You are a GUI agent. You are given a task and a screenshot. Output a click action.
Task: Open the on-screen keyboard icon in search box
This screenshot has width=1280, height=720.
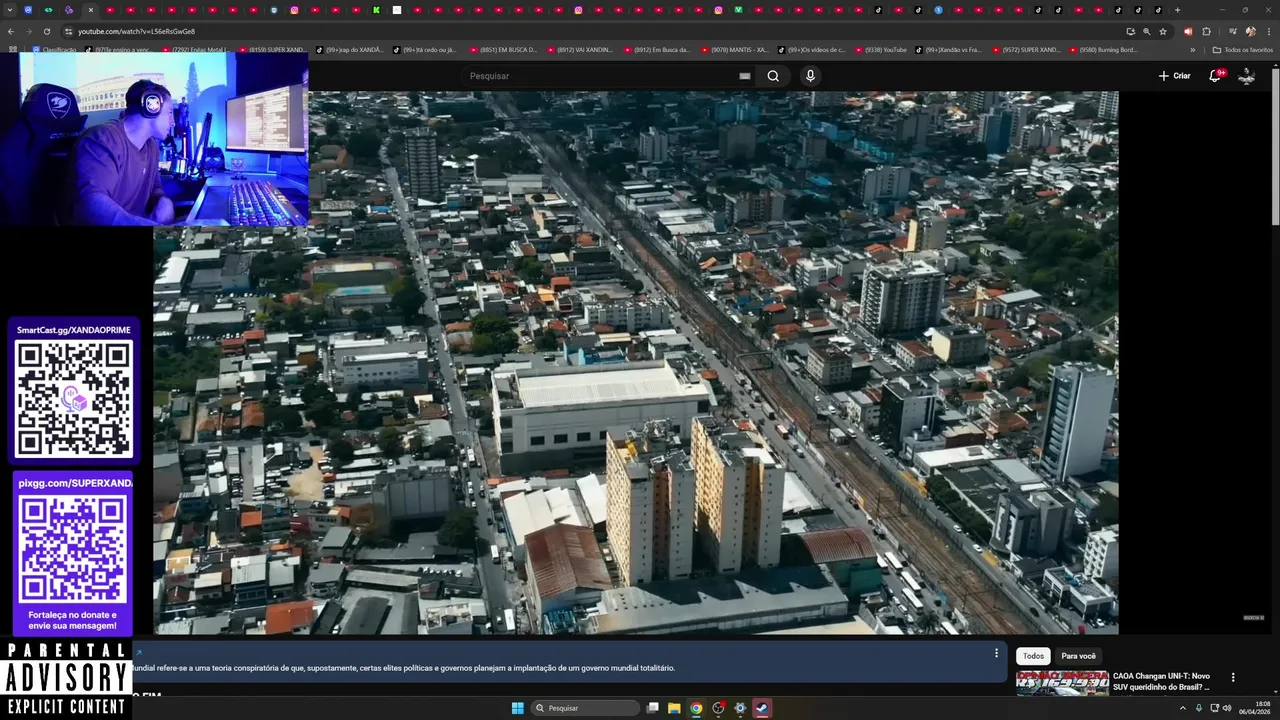point(744,76)
